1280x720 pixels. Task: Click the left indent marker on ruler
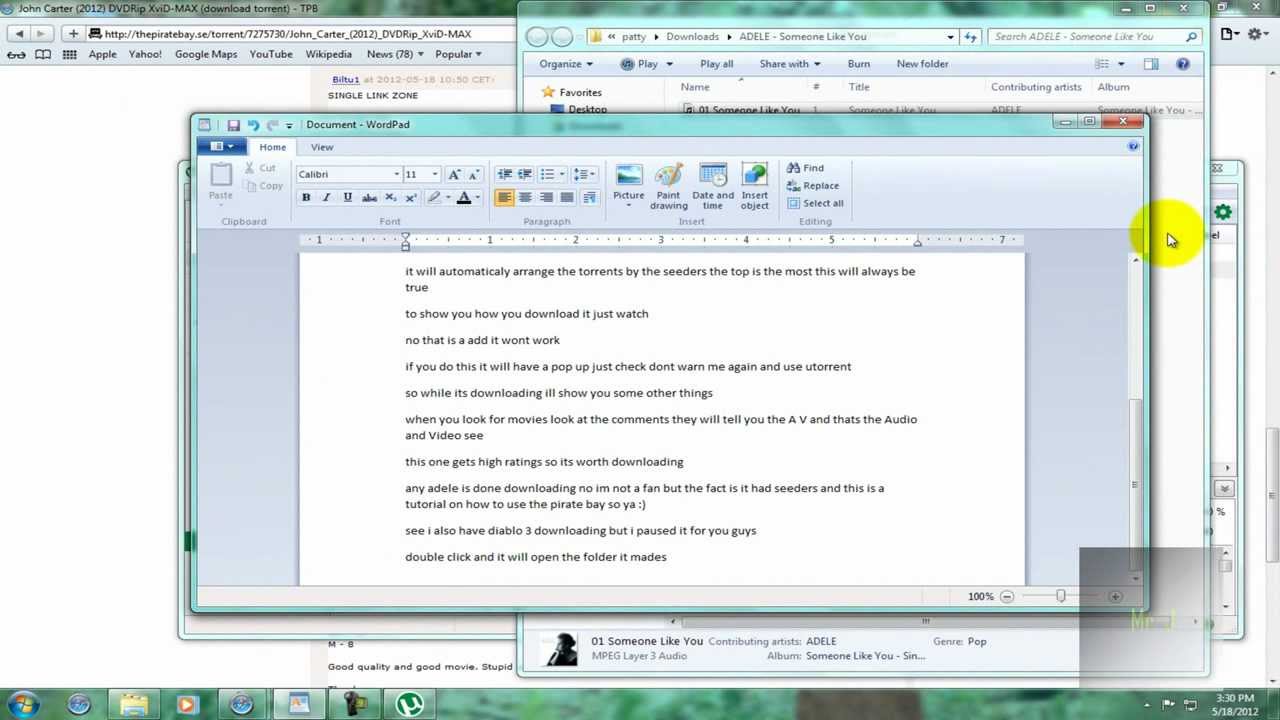point(405,245)
